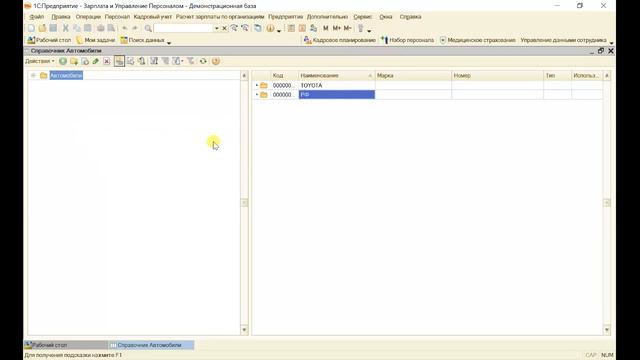Viewport: 640px width, 360px height.
Task: Click the Print preview icon
Action: coord(111,28)
